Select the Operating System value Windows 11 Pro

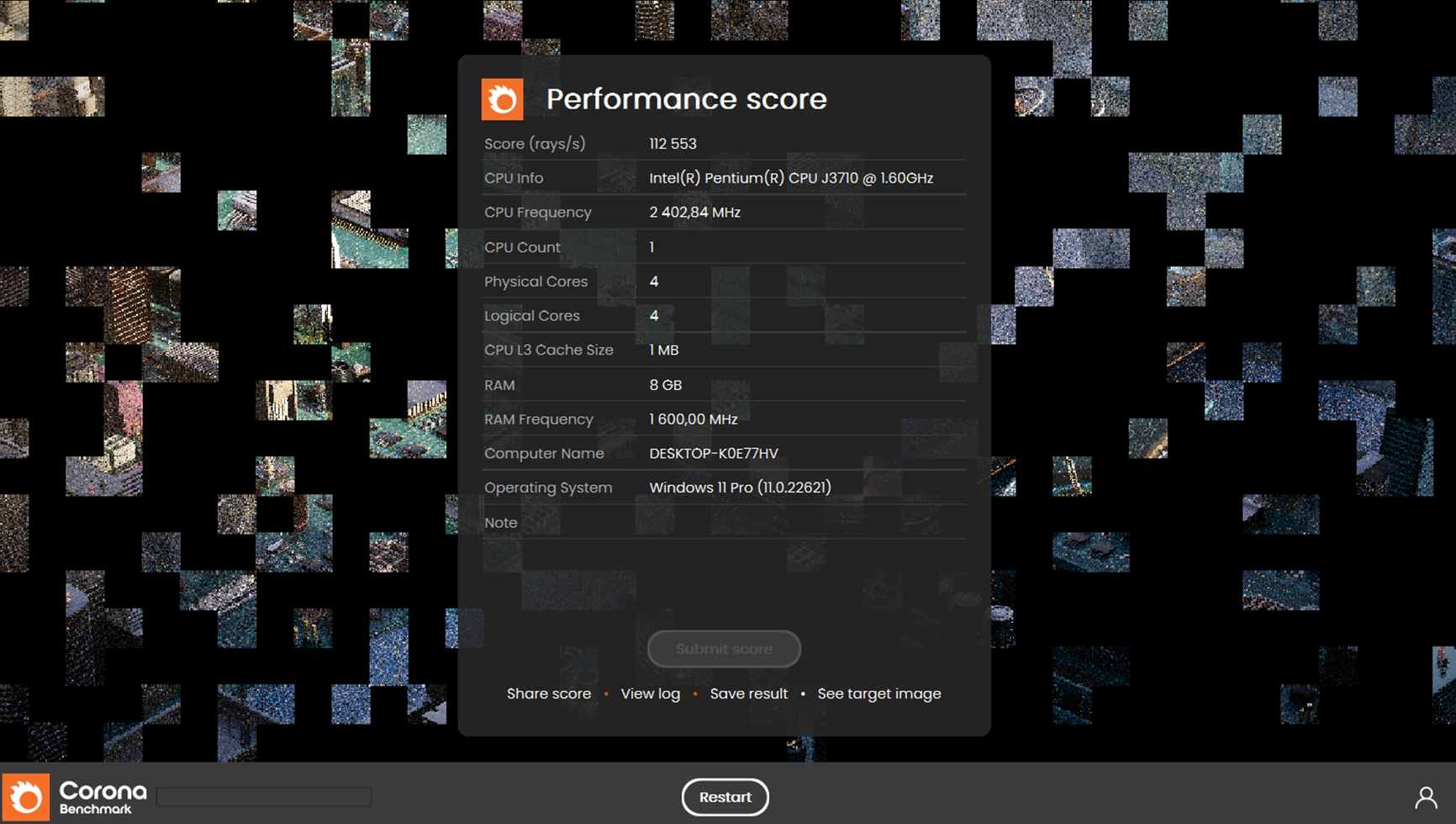740,488
